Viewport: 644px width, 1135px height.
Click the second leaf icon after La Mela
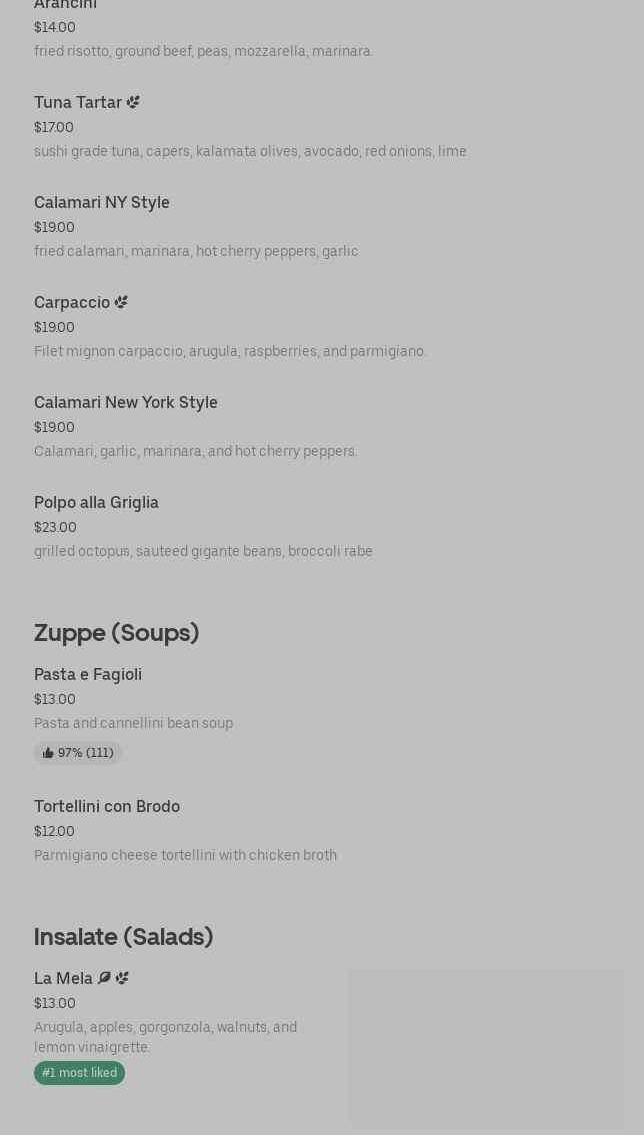click(122, 978)
